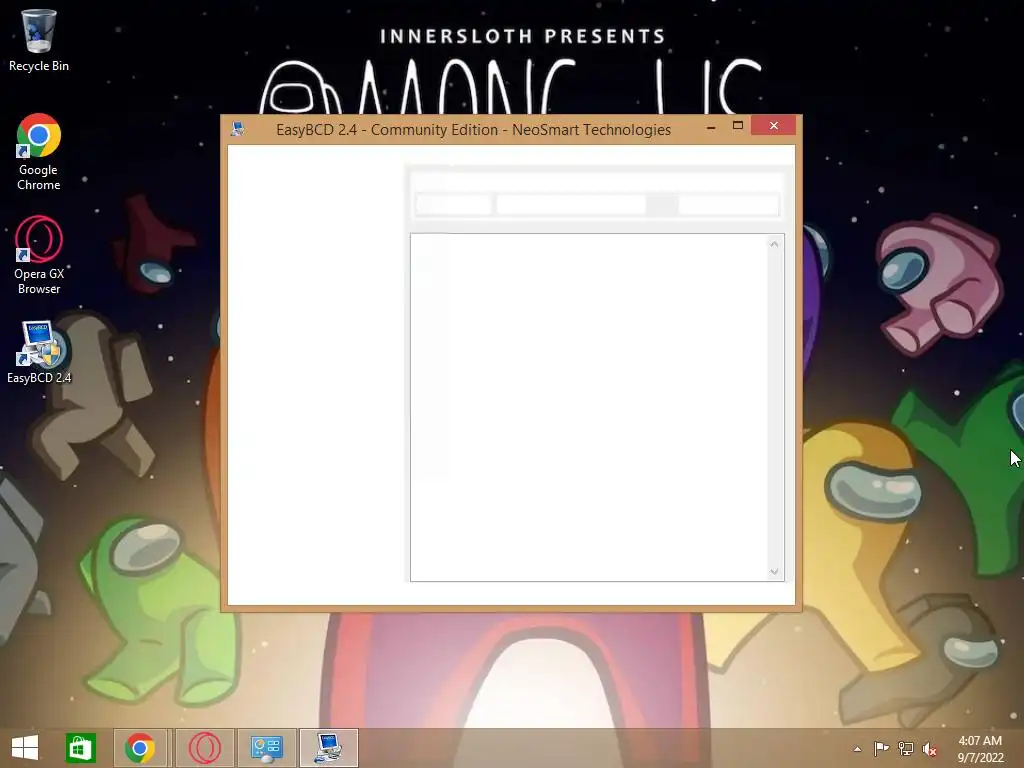Select the EasyBCD 2.4 desktop shortcut
Screen dimensions: 1024x768
coord(39,353)
